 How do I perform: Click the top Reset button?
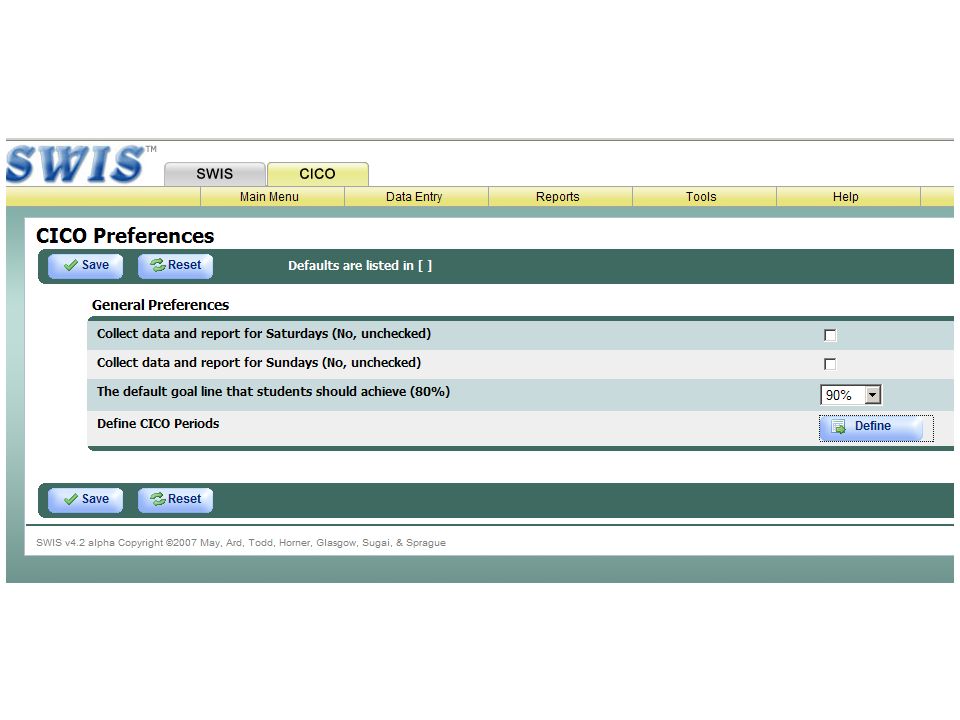(175, 266)
